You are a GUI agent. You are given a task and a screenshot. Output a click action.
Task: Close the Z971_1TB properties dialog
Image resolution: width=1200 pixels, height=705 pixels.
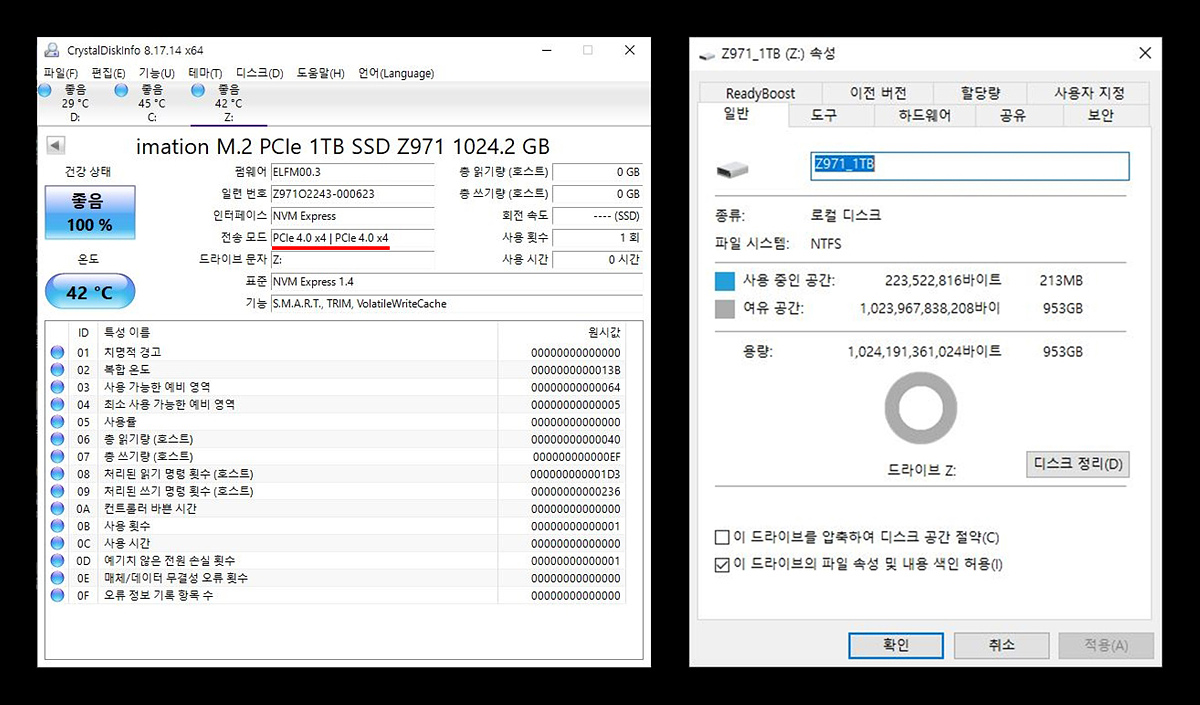point(1144,53)
